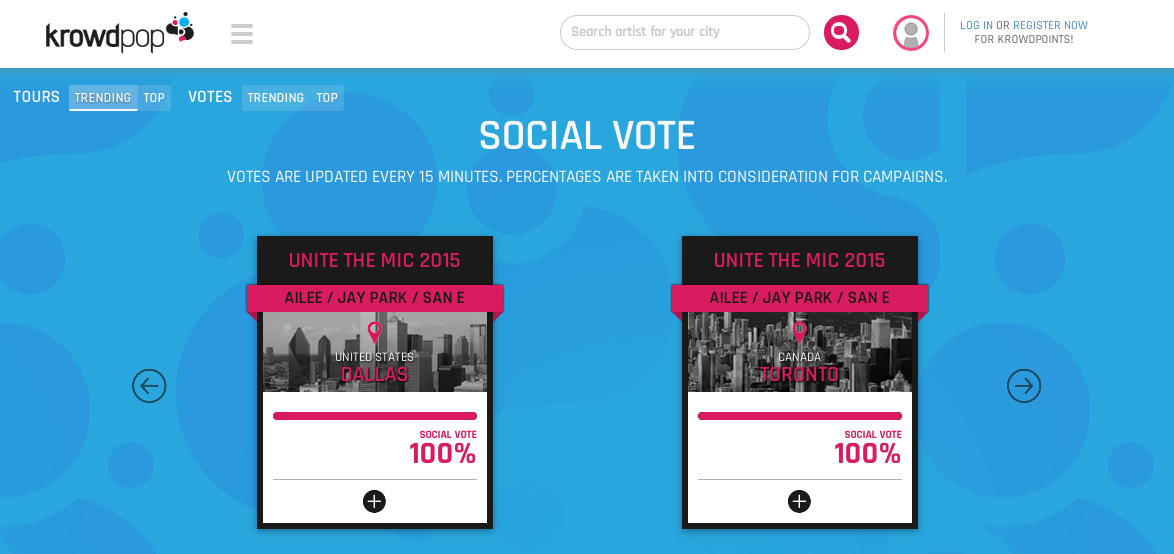
Task: Select Tours Top filter
Action: (154, 98)
